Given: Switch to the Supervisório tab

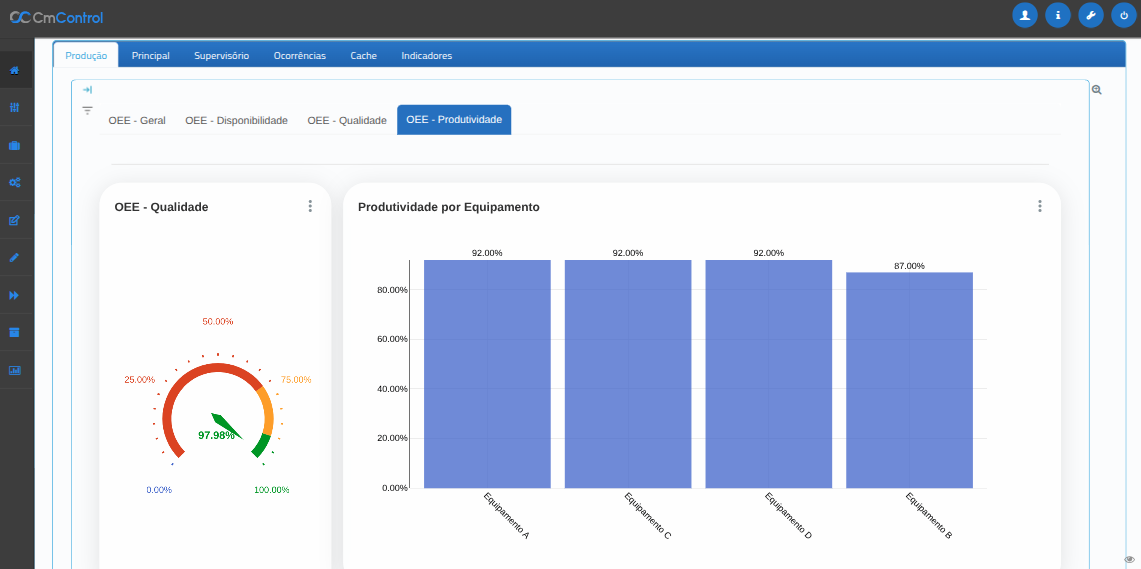Looking at the screenshot, I should coord(221,56).
